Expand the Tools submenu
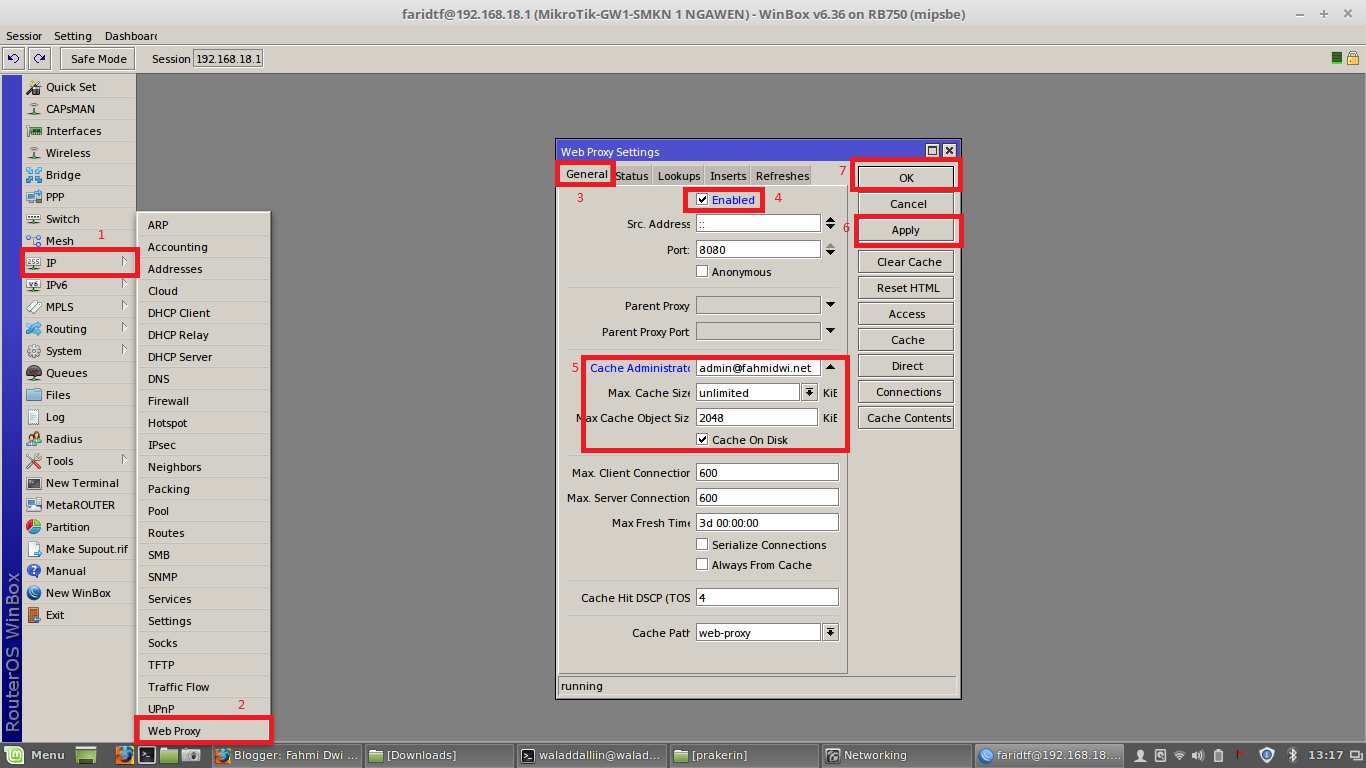The height and width of the screenshot is (768, 1366). [x=125, y=460]
